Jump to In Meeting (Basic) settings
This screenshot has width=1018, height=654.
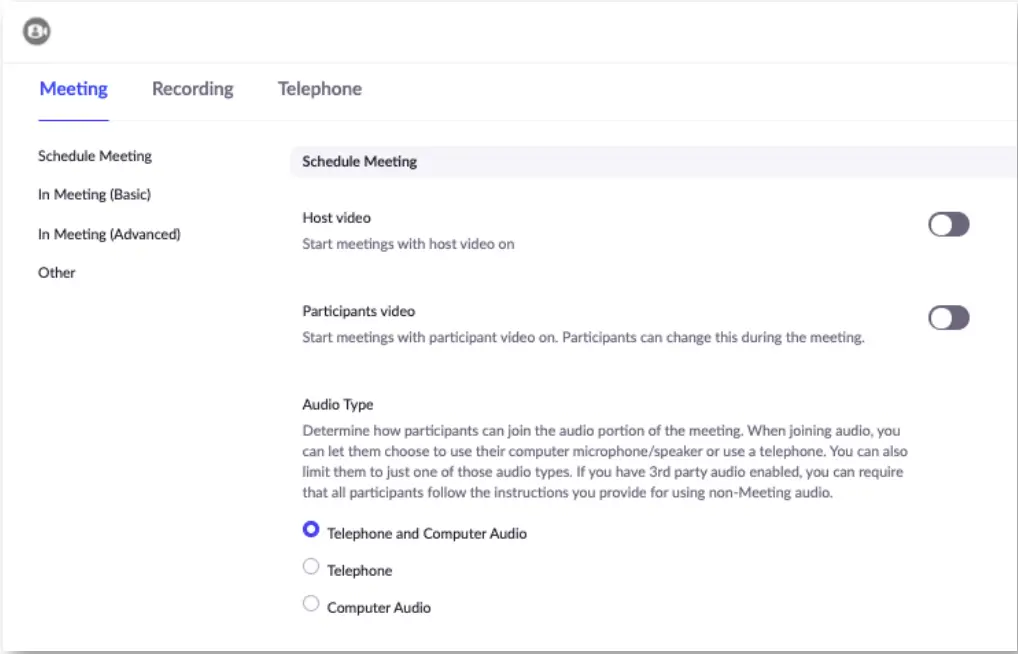click(94, 195)
